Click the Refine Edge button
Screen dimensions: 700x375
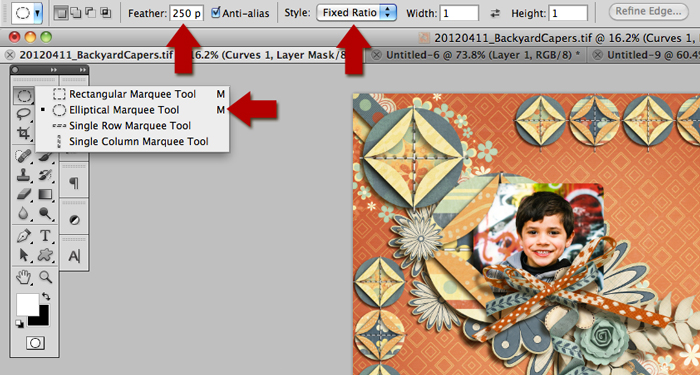(x=649, y=12)
